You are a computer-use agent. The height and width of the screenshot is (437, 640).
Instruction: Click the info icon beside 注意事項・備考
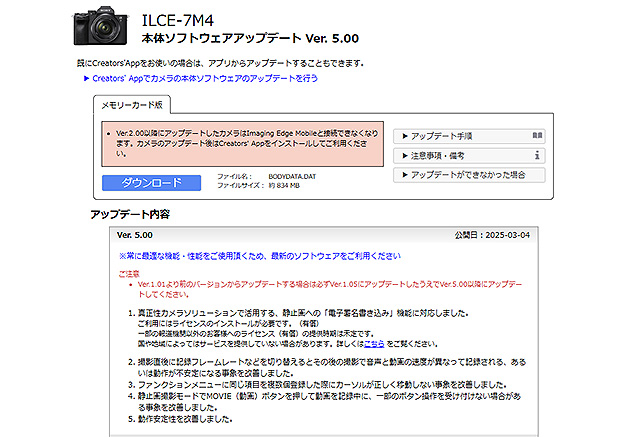[x=537, y=155]
